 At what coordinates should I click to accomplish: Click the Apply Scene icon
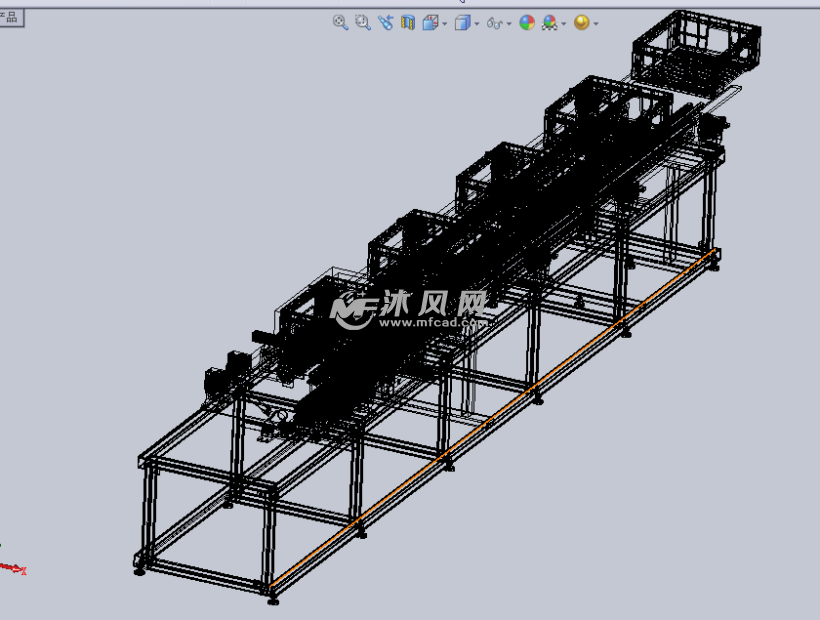coord(550,22)
